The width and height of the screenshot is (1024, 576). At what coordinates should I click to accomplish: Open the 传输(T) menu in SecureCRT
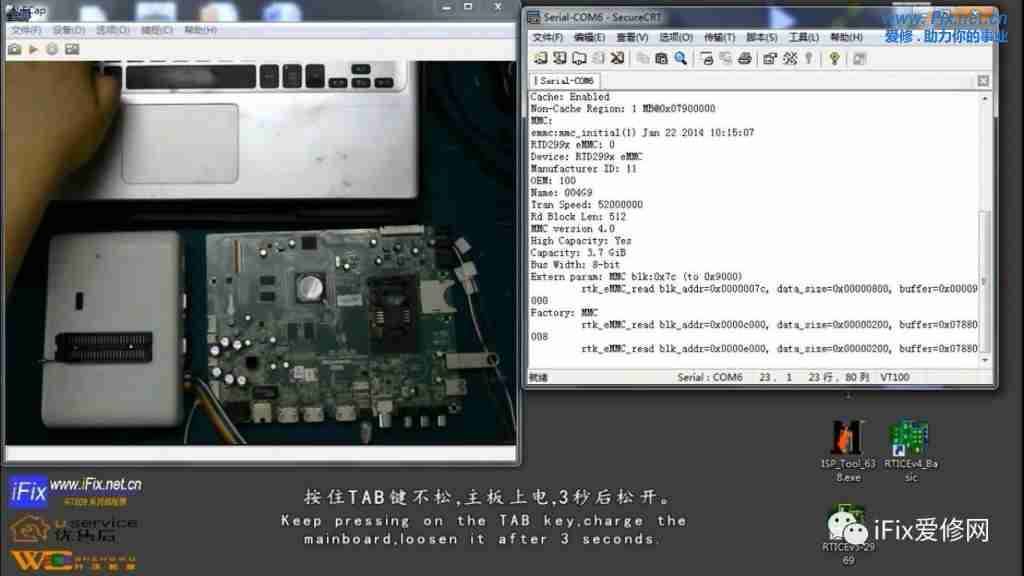coord(719,38)
